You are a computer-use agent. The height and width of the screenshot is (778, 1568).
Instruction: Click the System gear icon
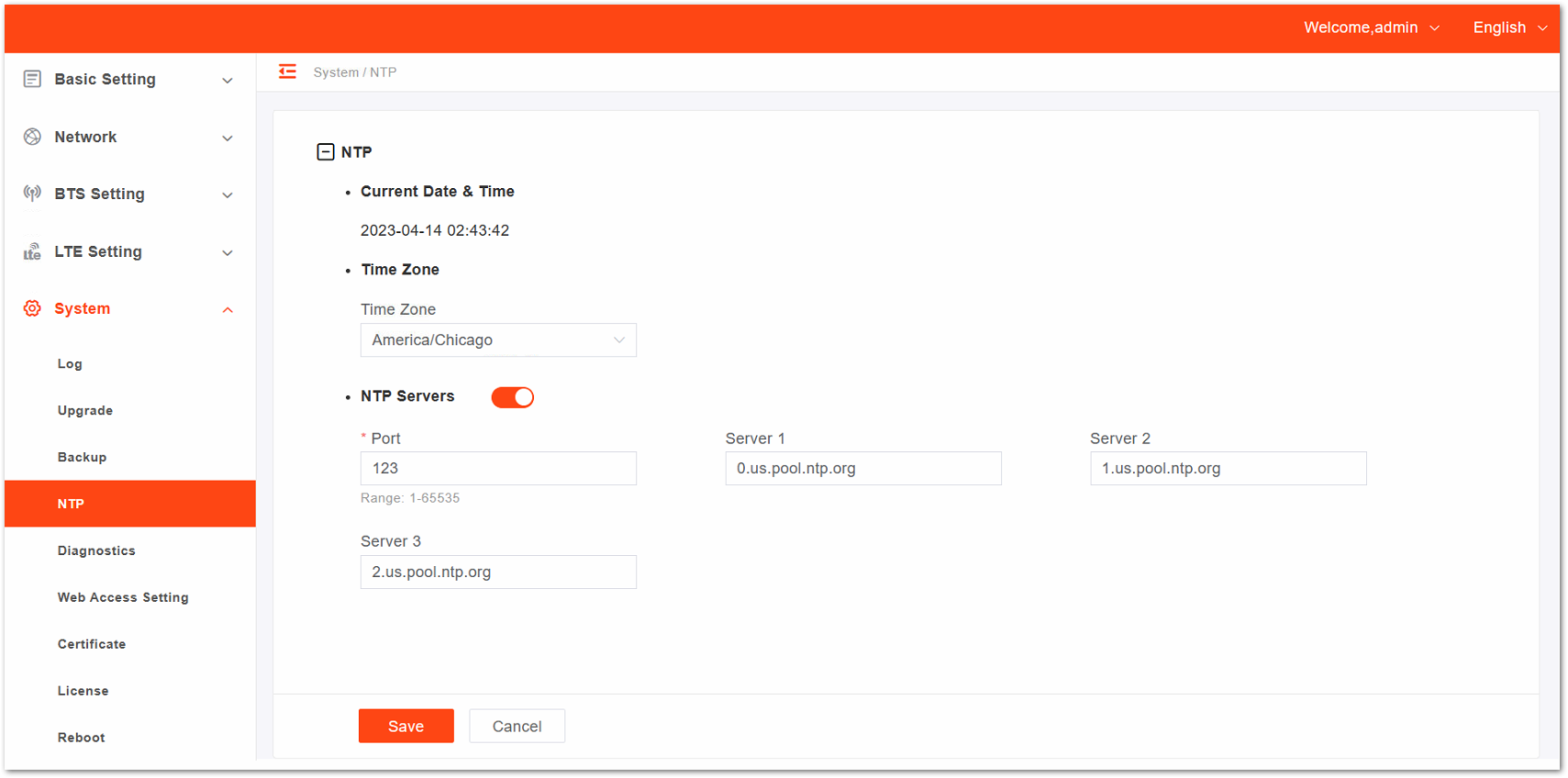32,308
